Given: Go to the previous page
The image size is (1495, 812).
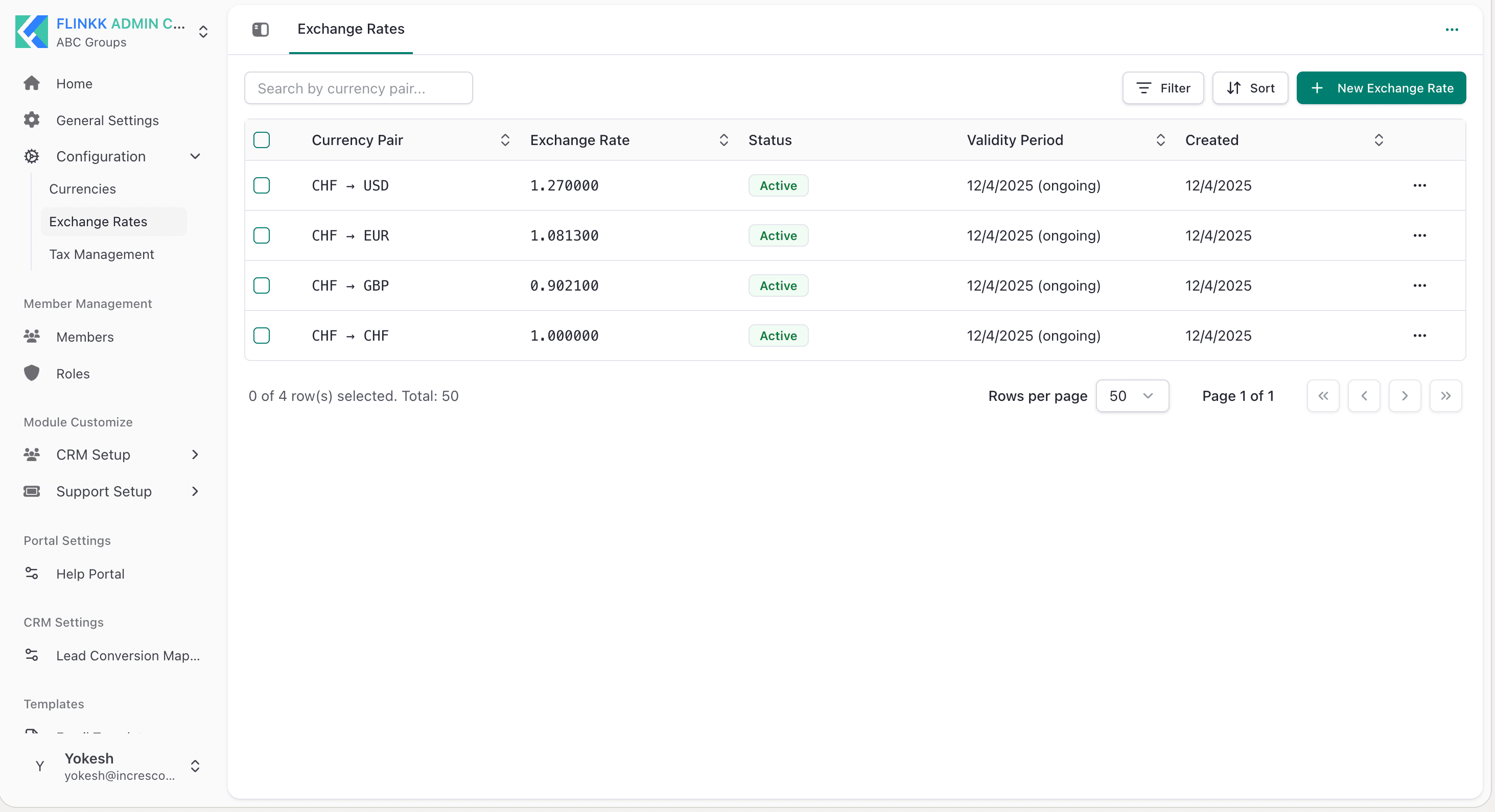Looking at the screenshot, I should point(1364,396).
